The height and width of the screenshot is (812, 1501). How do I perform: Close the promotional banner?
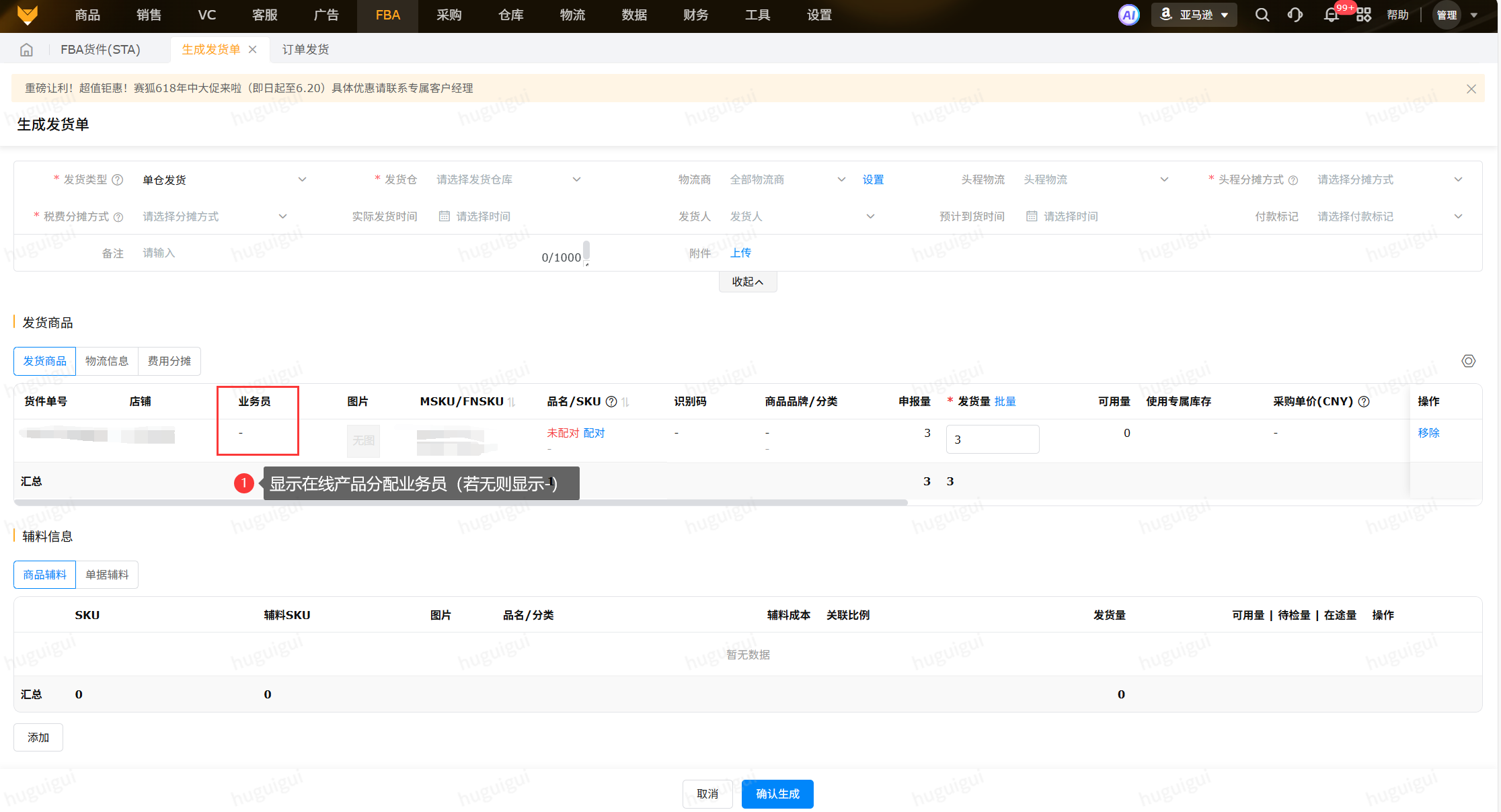1471,89
